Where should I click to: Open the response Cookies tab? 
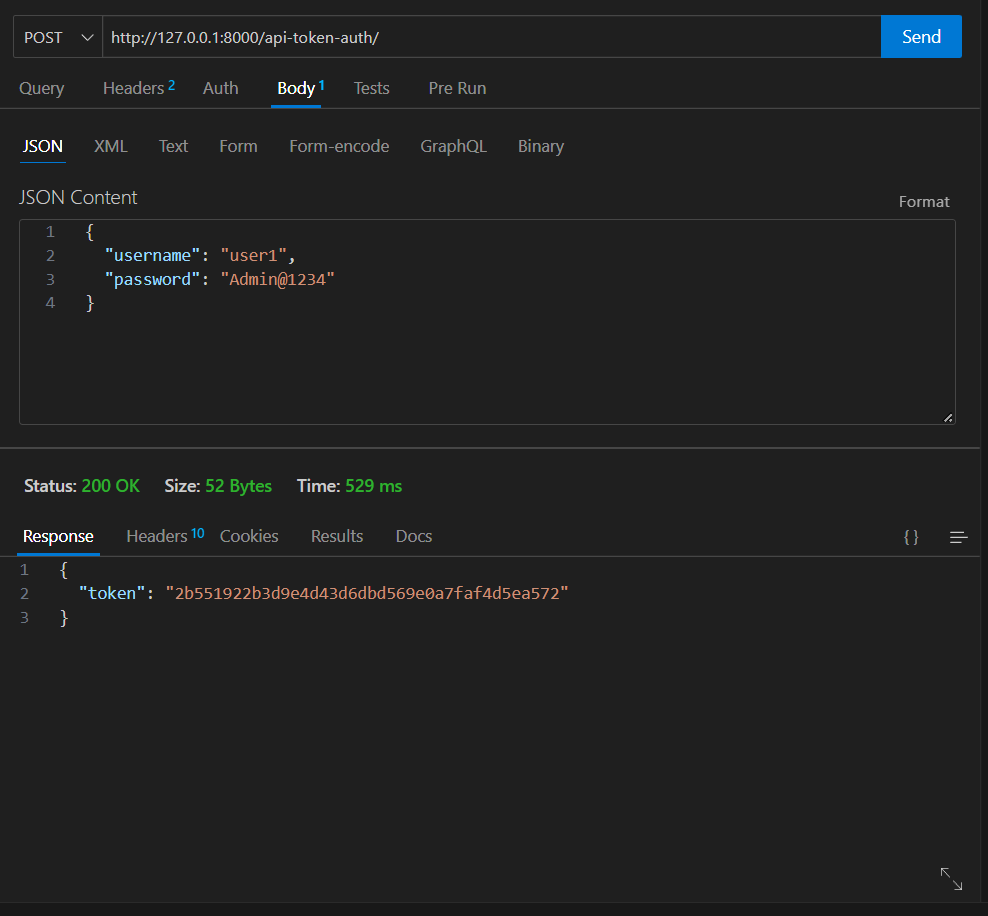pos(249,536)
